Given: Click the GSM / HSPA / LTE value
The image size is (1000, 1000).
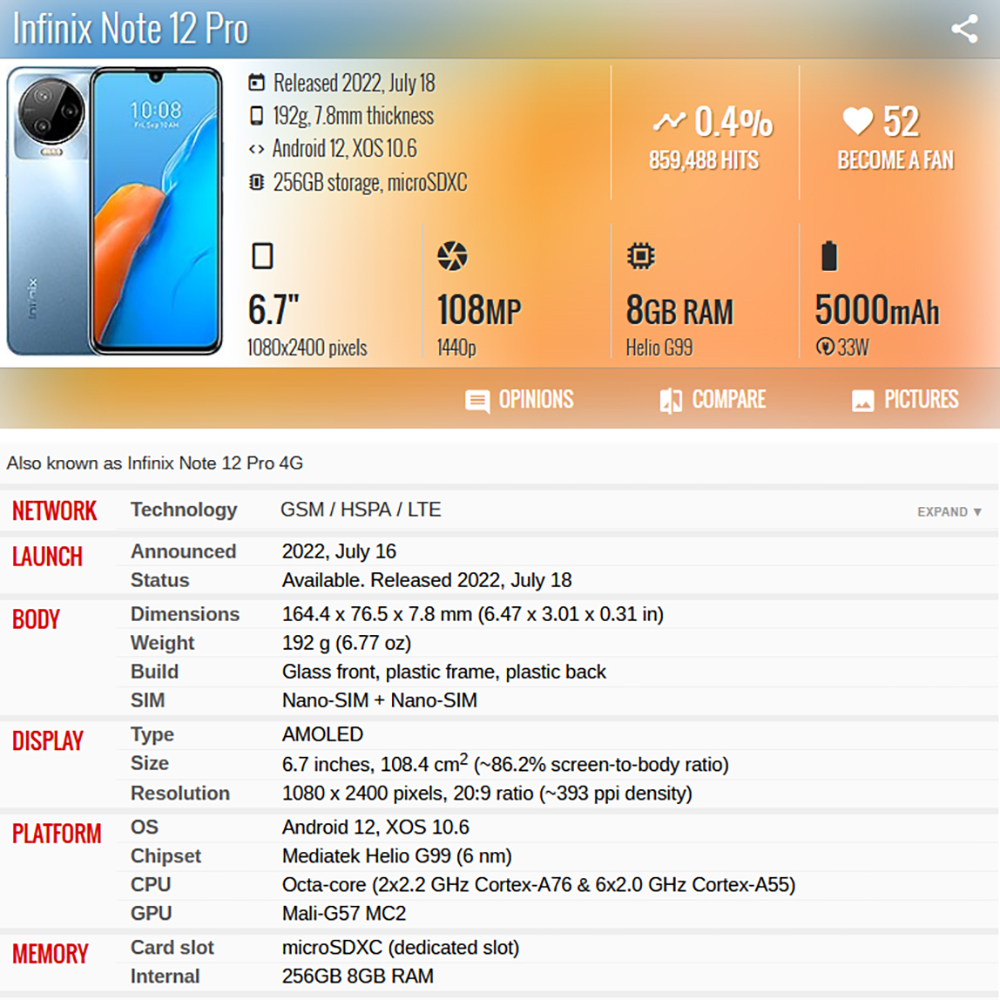Looking at the screenshot, I should coord(361,510).
